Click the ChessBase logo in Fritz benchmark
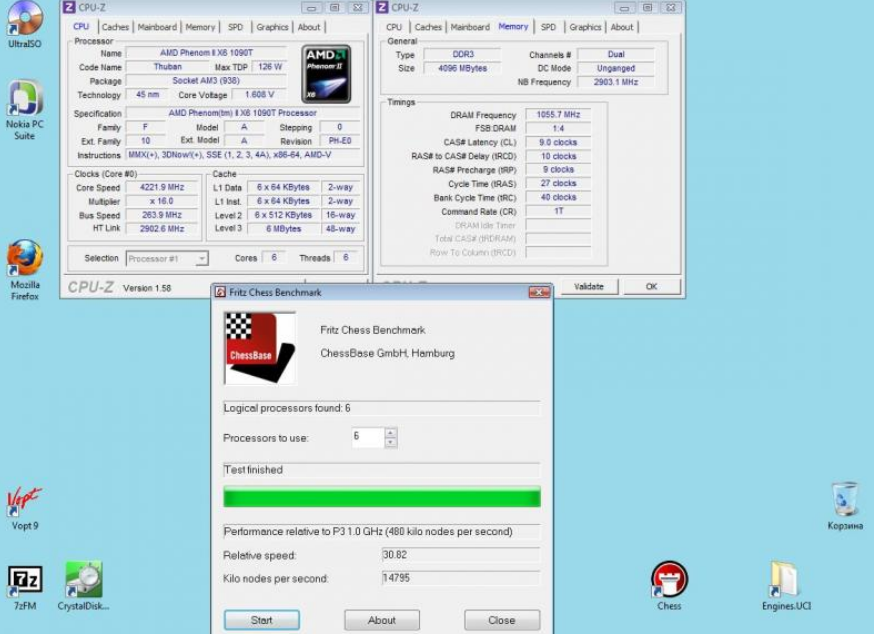Viewport: 874px width, 634px height. pyautogui.click(x=260, y=349)
